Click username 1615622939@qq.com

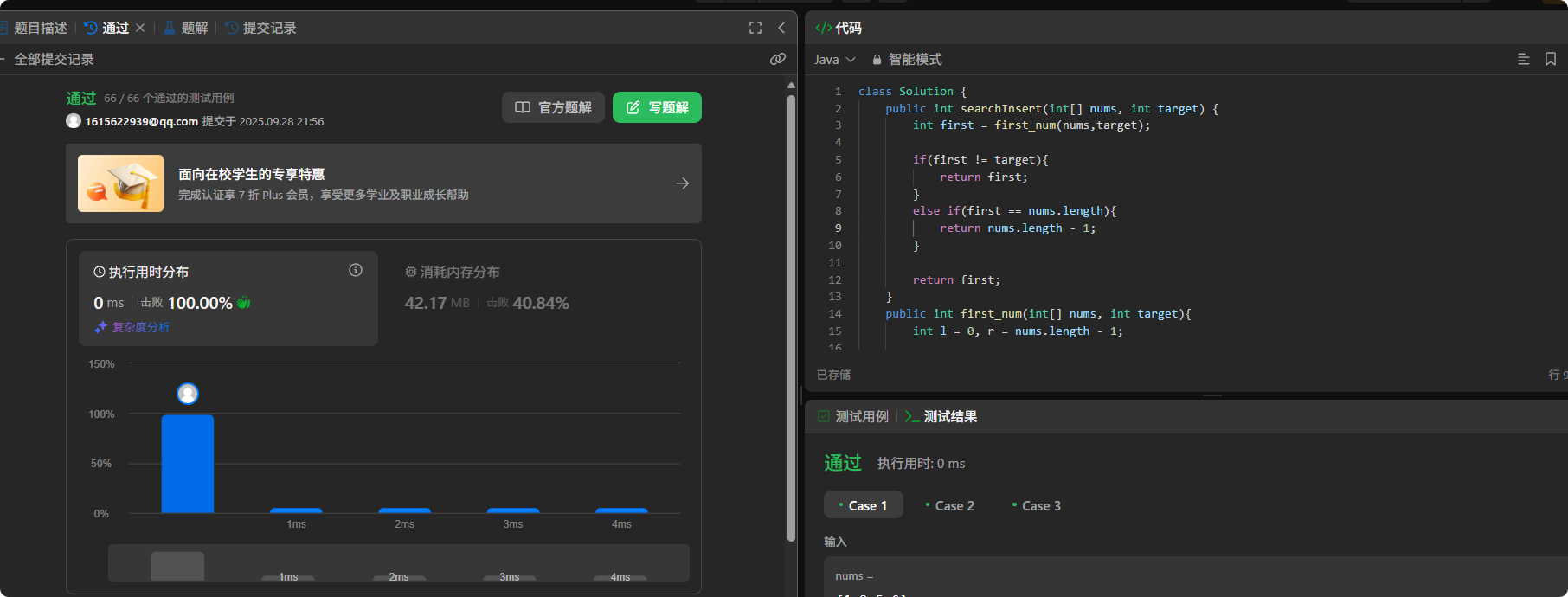coord(141,121)
